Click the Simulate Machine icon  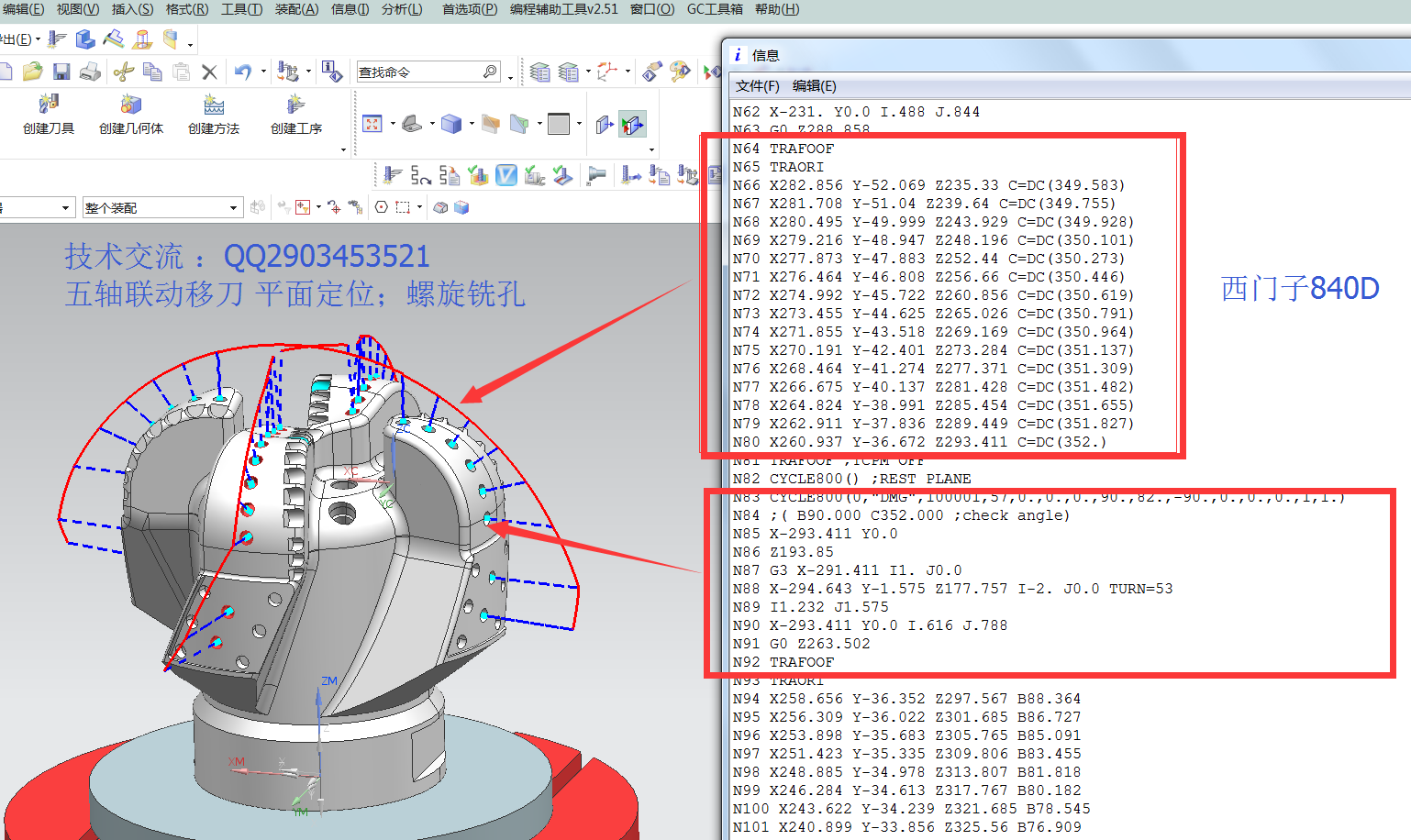[x=535, y=175]
